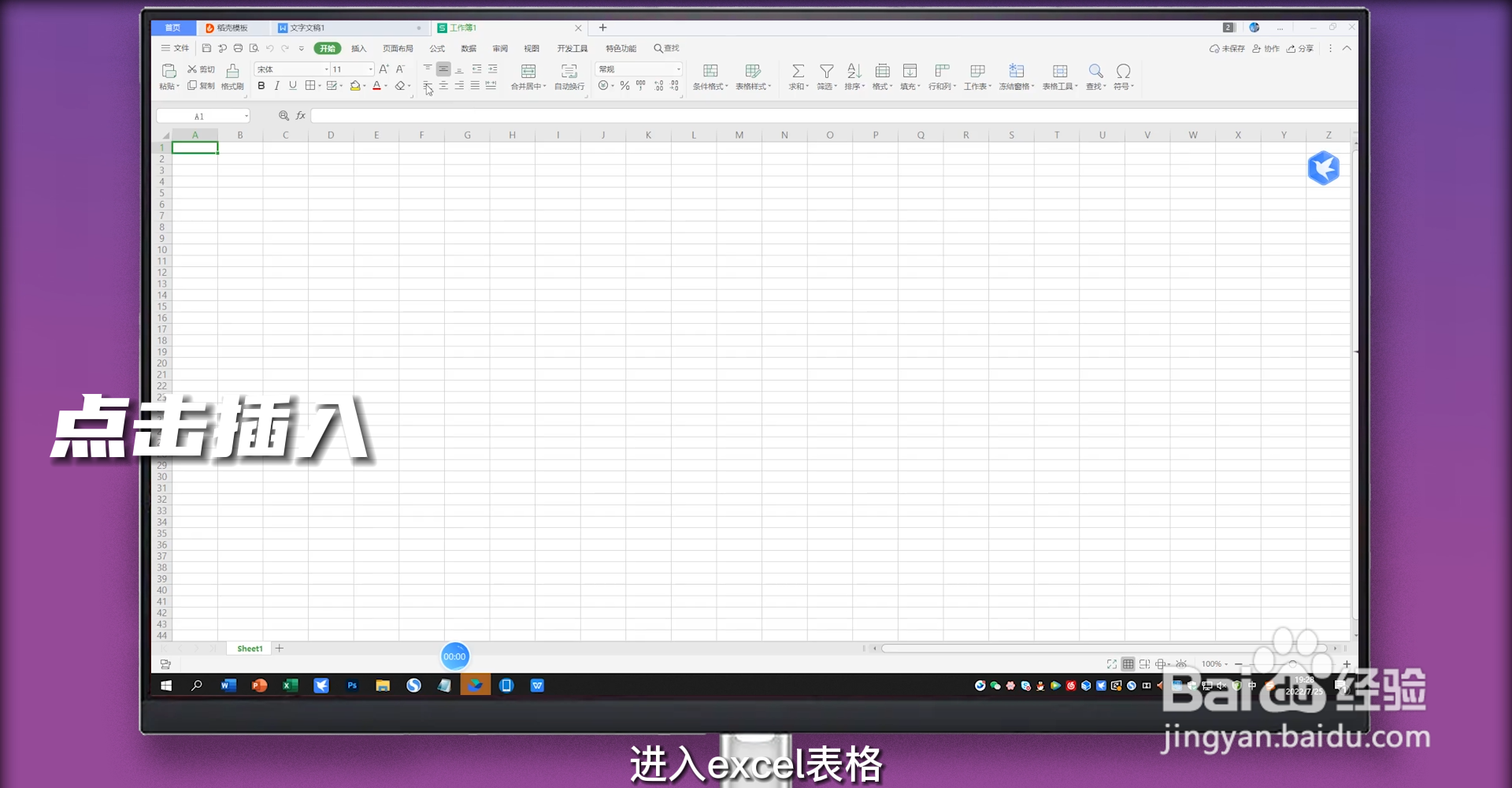
Task: Select the AutoSum (求和) tool
Action: point(798,77)
